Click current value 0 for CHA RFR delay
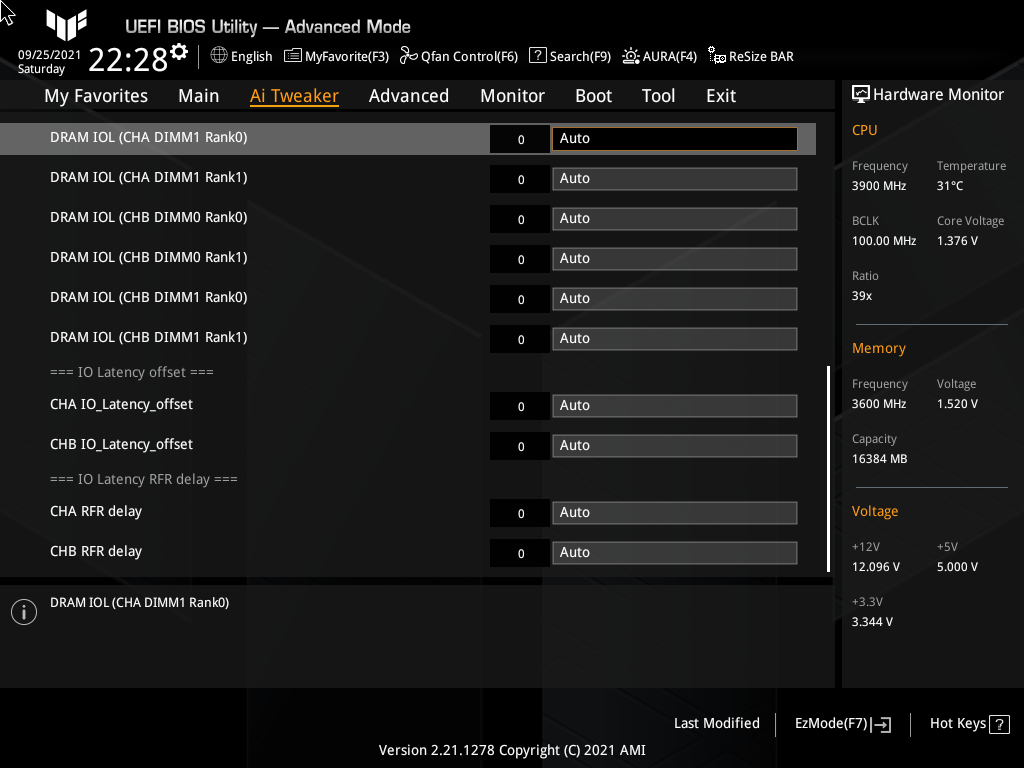This screenshot has height=768, width=1024. coord(520,513)
